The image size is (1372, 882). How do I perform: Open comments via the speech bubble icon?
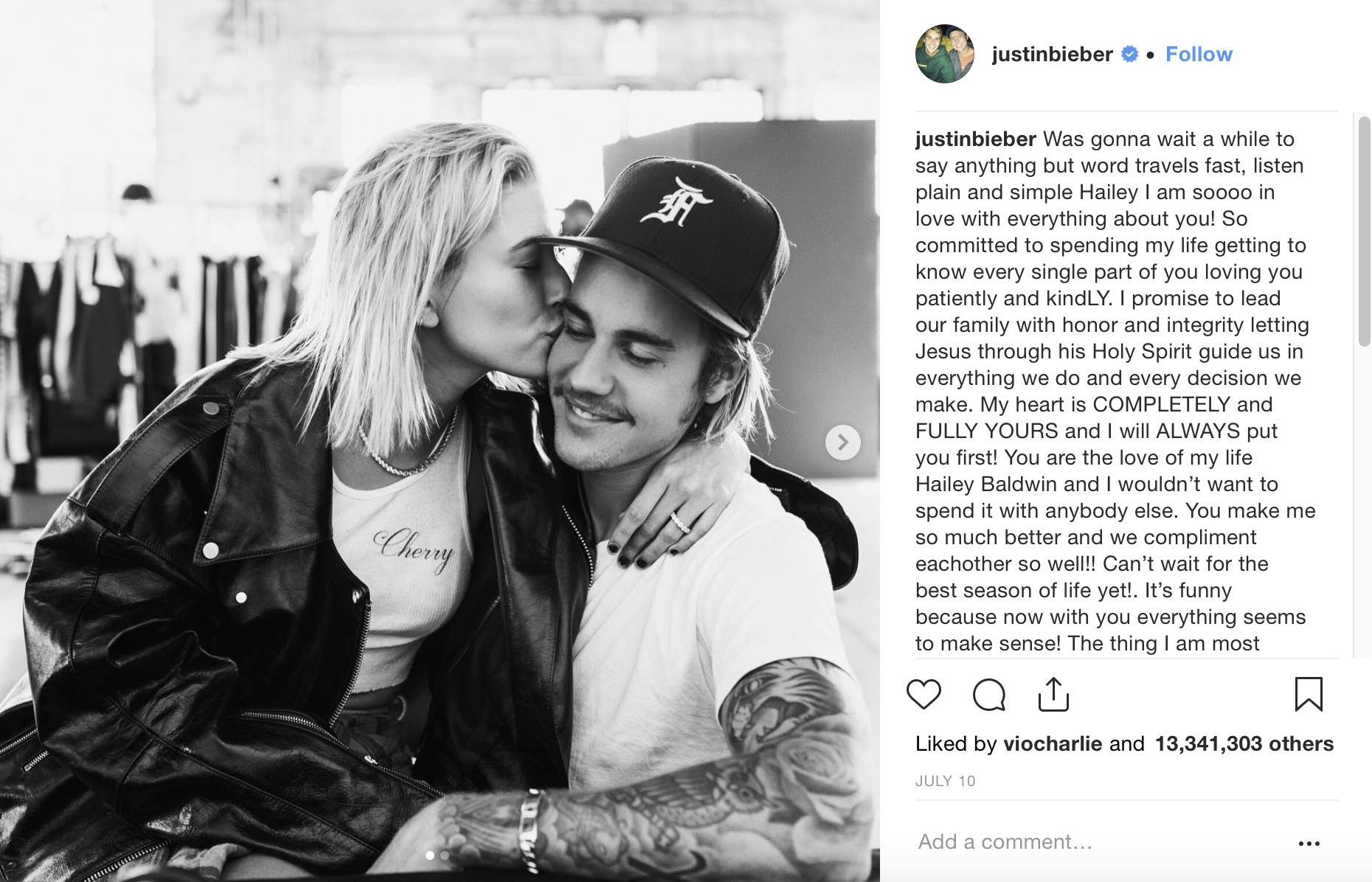(x=988, y=695)
